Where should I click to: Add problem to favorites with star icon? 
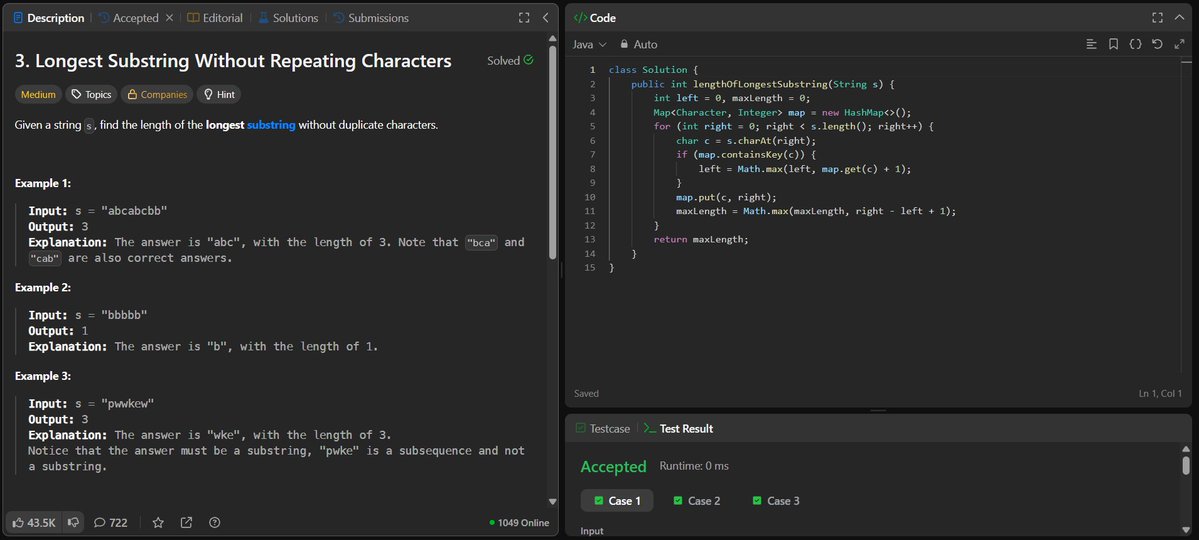[158, 522]
